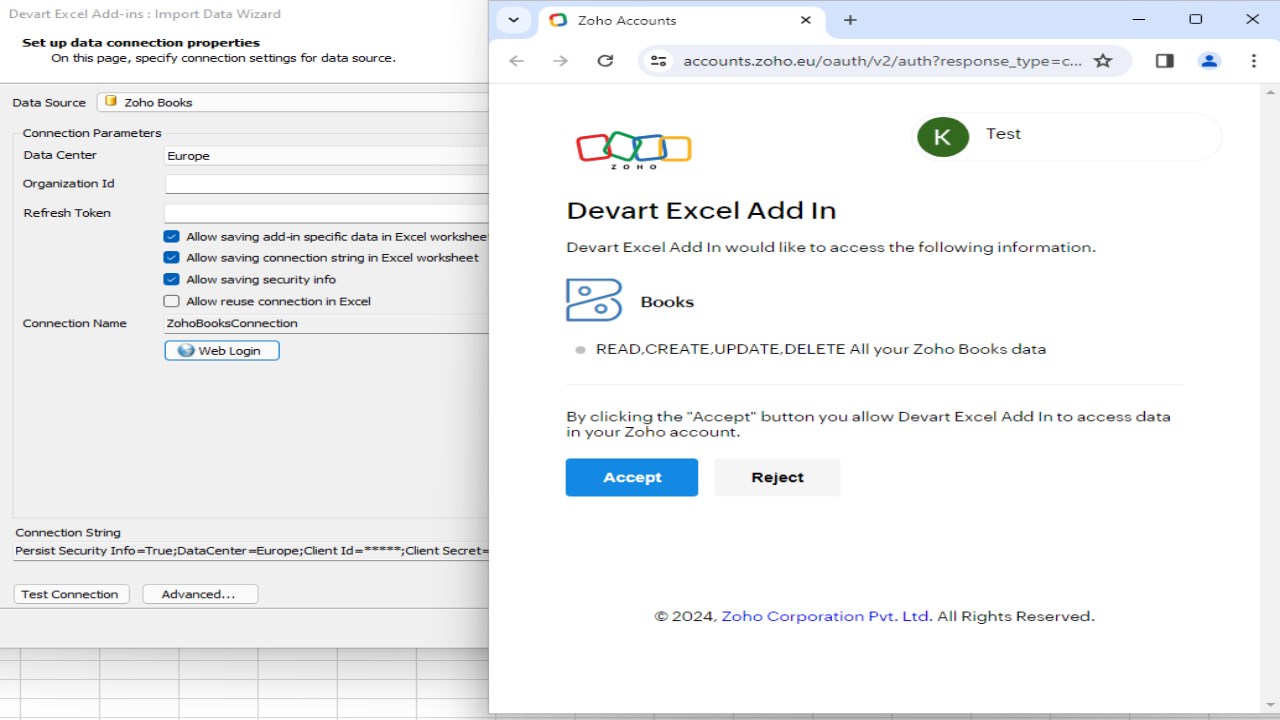The image size is (1280, 720).
Task: Click the Devart Excel Add In heading
Action: click(x=701, y=210)
